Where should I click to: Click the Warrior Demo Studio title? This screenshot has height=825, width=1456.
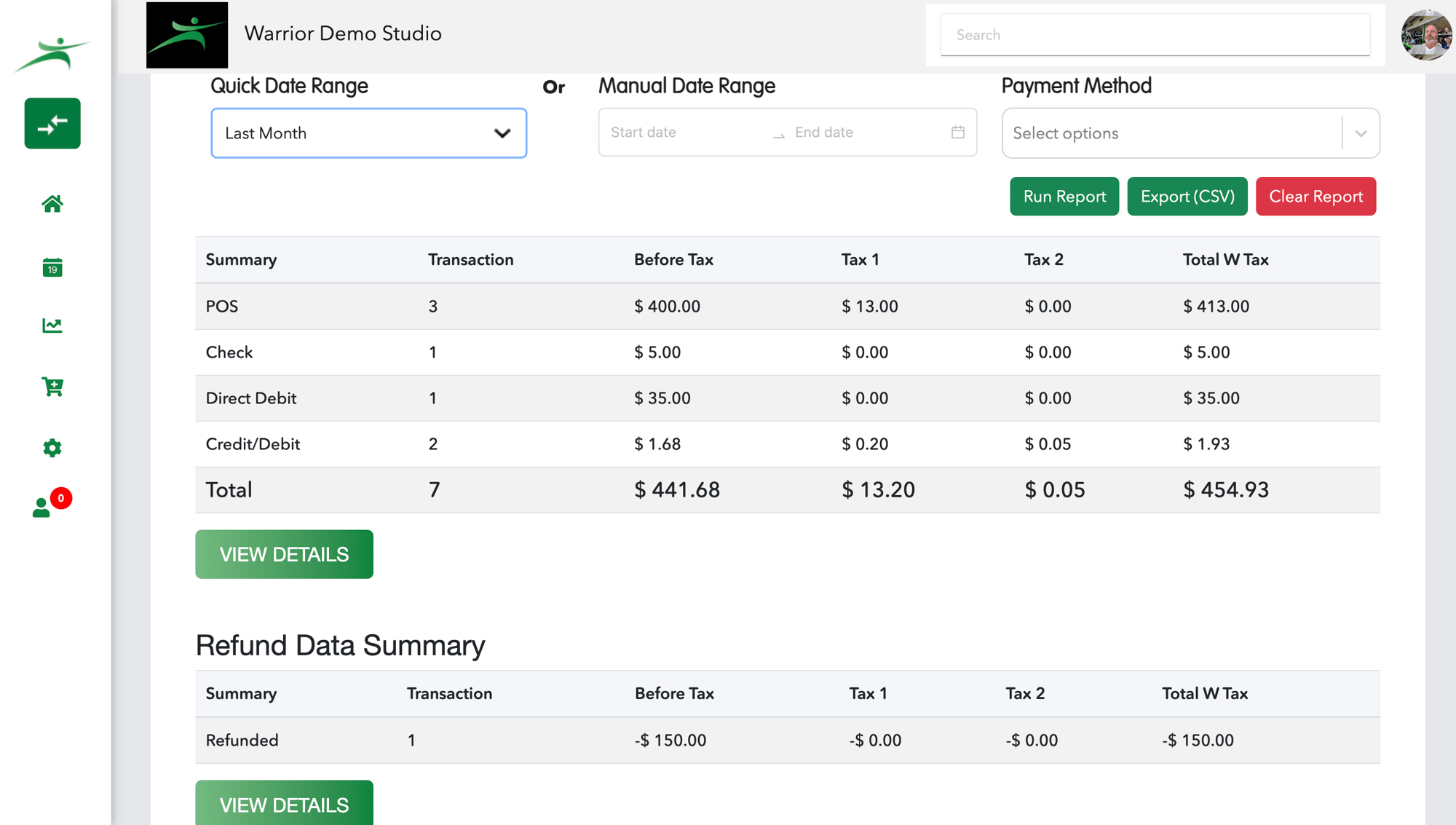(343, 33)
